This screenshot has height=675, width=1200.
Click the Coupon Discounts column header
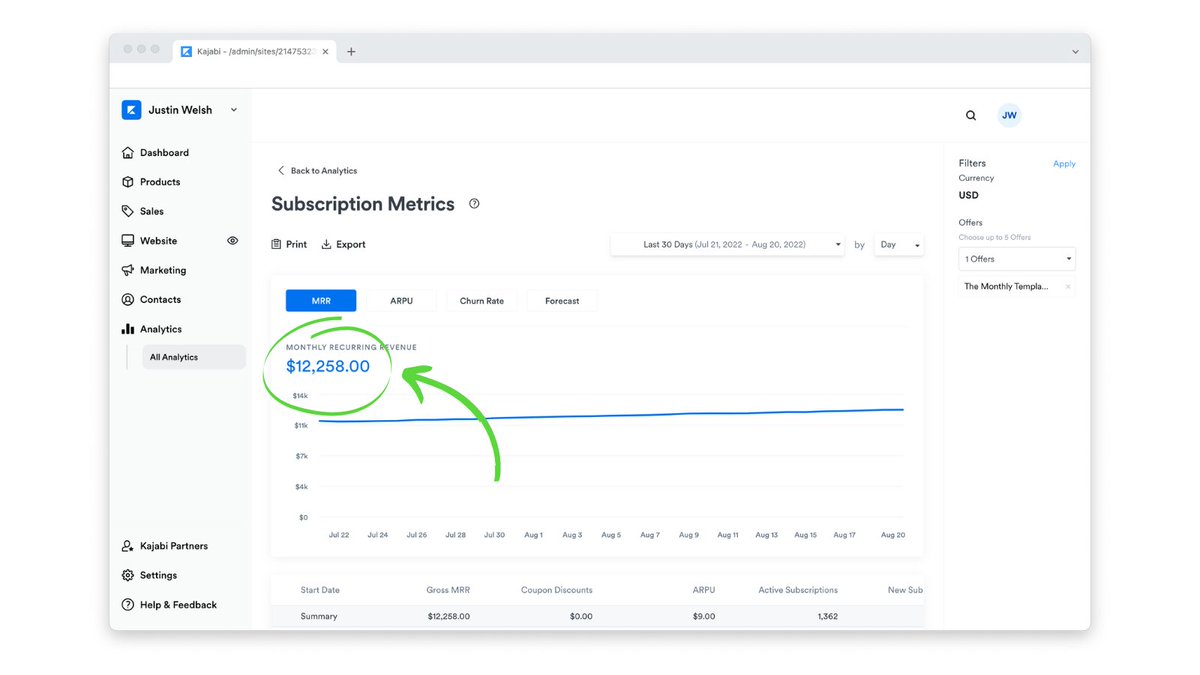coord(557,590)
